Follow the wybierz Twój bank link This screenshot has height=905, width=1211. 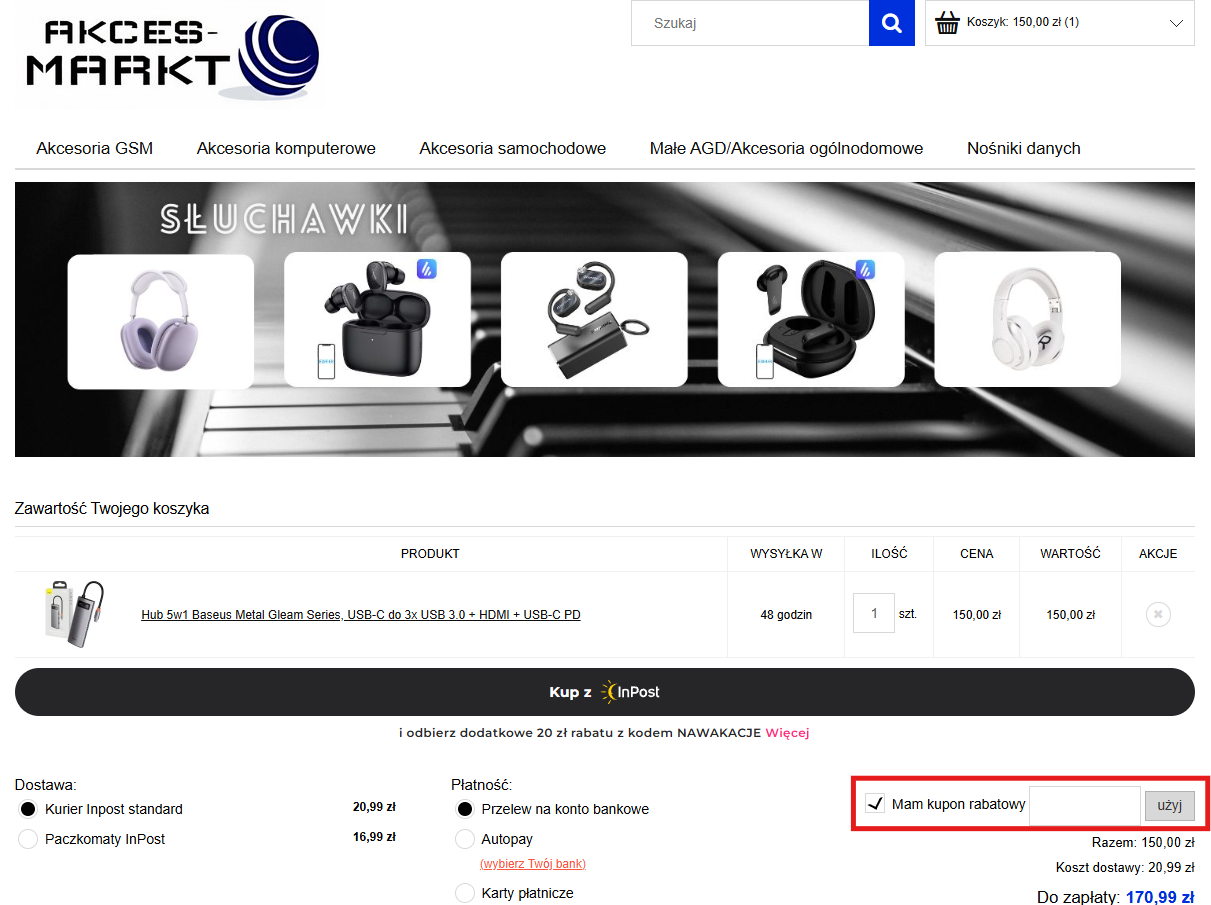pos(533,863)
